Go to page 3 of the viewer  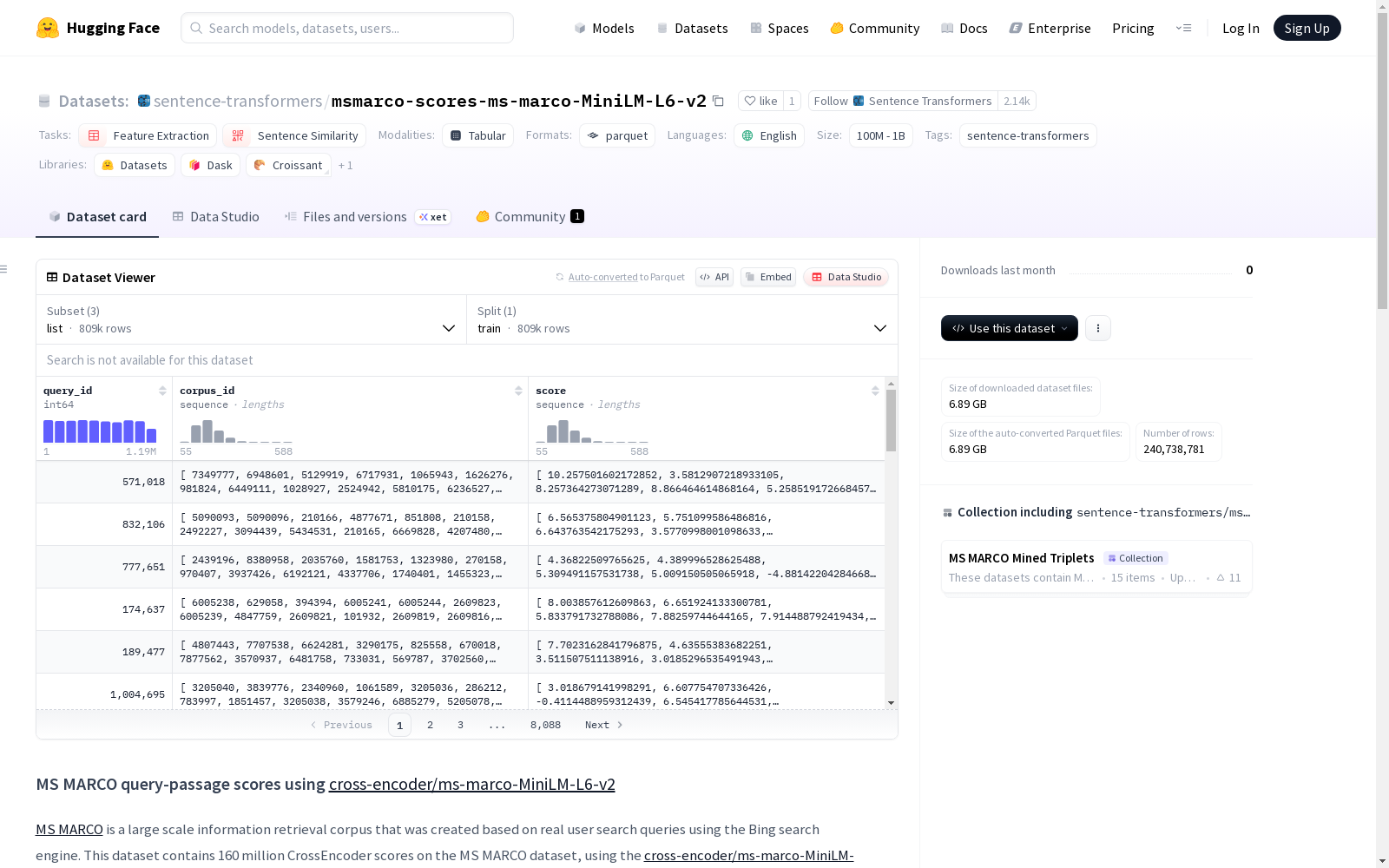(x=460, y=725)
